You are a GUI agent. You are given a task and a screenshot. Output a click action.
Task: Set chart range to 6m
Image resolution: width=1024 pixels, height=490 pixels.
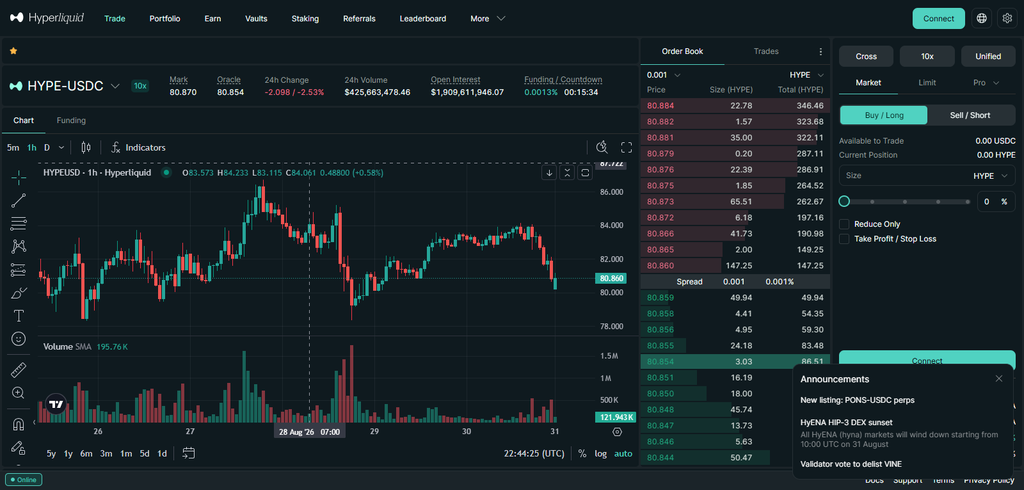point(86,453)
